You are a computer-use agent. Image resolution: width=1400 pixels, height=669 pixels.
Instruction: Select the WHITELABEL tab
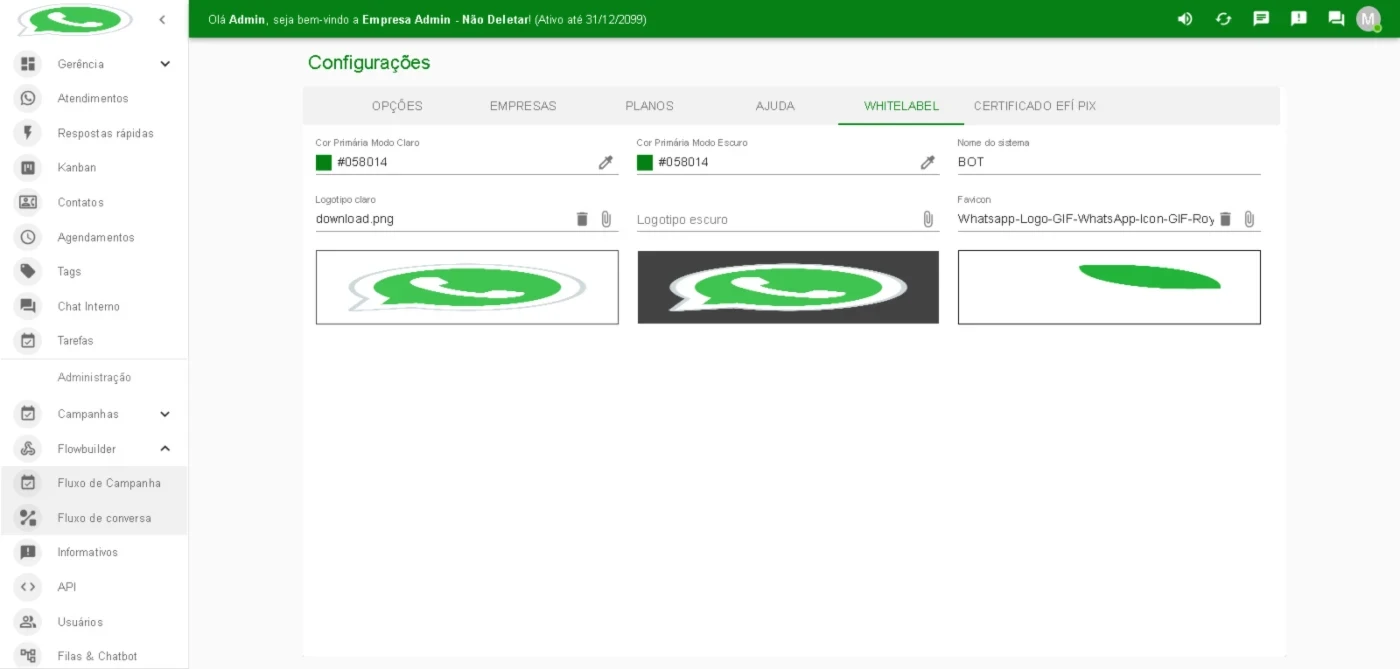point(901,106)
